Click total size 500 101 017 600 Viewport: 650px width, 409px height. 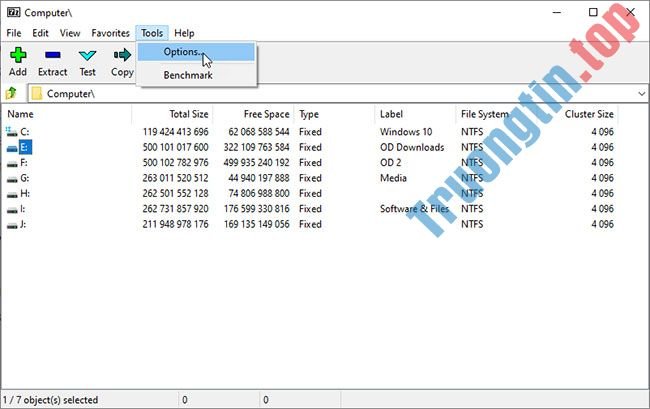(x=175, y=147)
